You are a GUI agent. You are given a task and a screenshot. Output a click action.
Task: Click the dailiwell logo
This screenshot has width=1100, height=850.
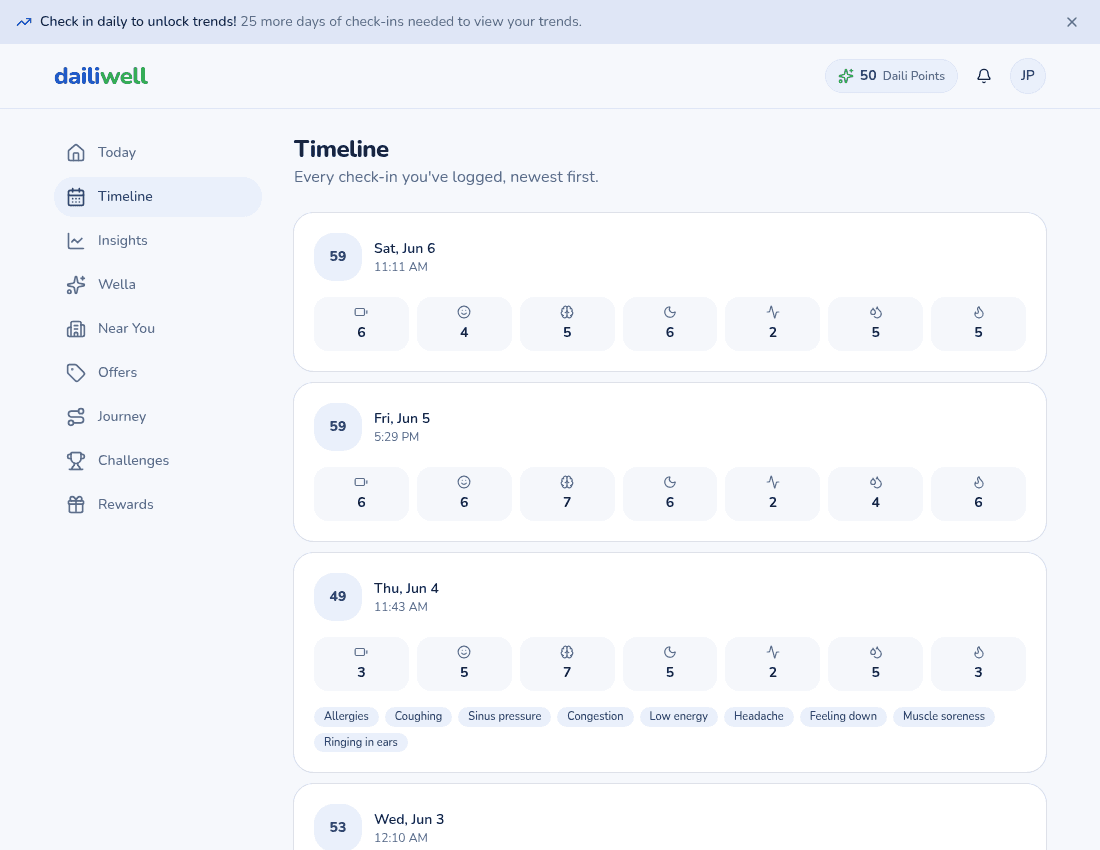coord(101,76)
